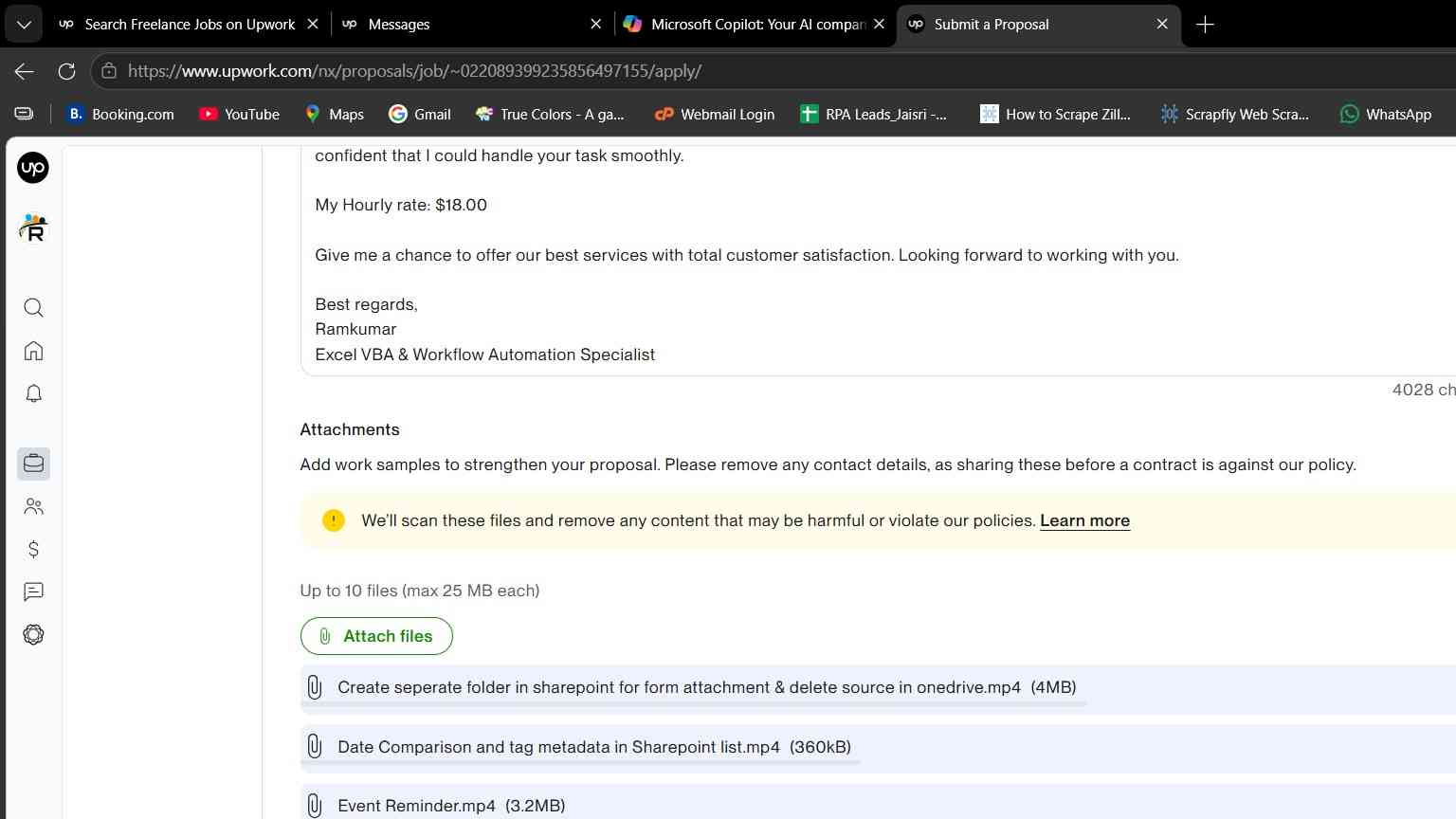Click the Attach files button
Viewport: 1456px width, 819px height.
pos(376,636)
